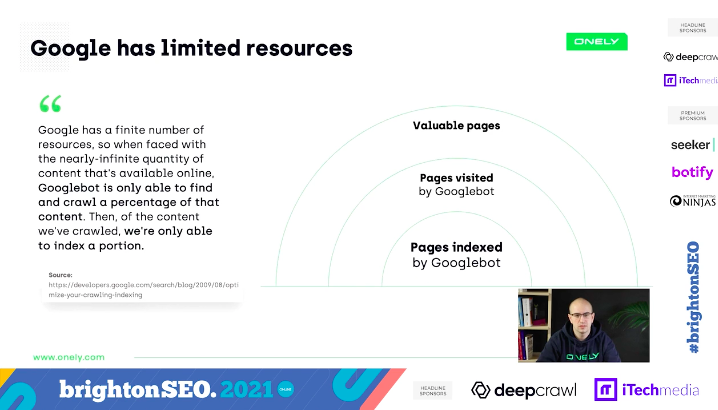Click the deepcrawl logo in right sidebar
718x410 pixels.
pyautogui.click(x=691, y=57)
